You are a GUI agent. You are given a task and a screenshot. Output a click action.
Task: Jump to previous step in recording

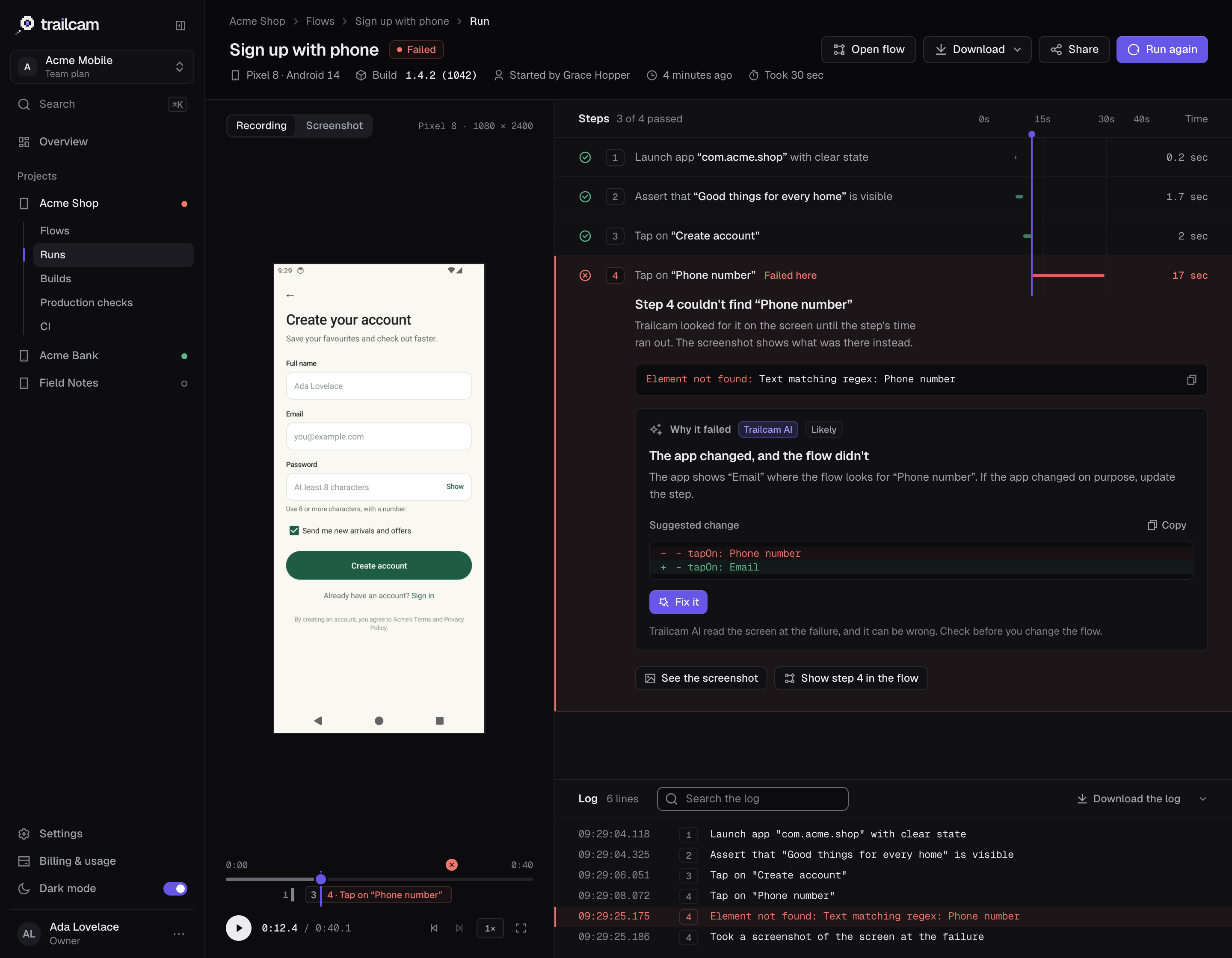pyautogui.click(x=434, y=928)
